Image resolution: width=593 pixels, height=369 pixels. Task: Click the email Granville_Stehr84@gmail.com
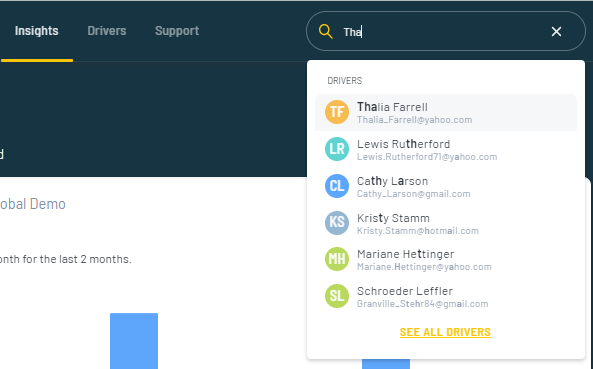pyautogui.click(x=422, y=304)
